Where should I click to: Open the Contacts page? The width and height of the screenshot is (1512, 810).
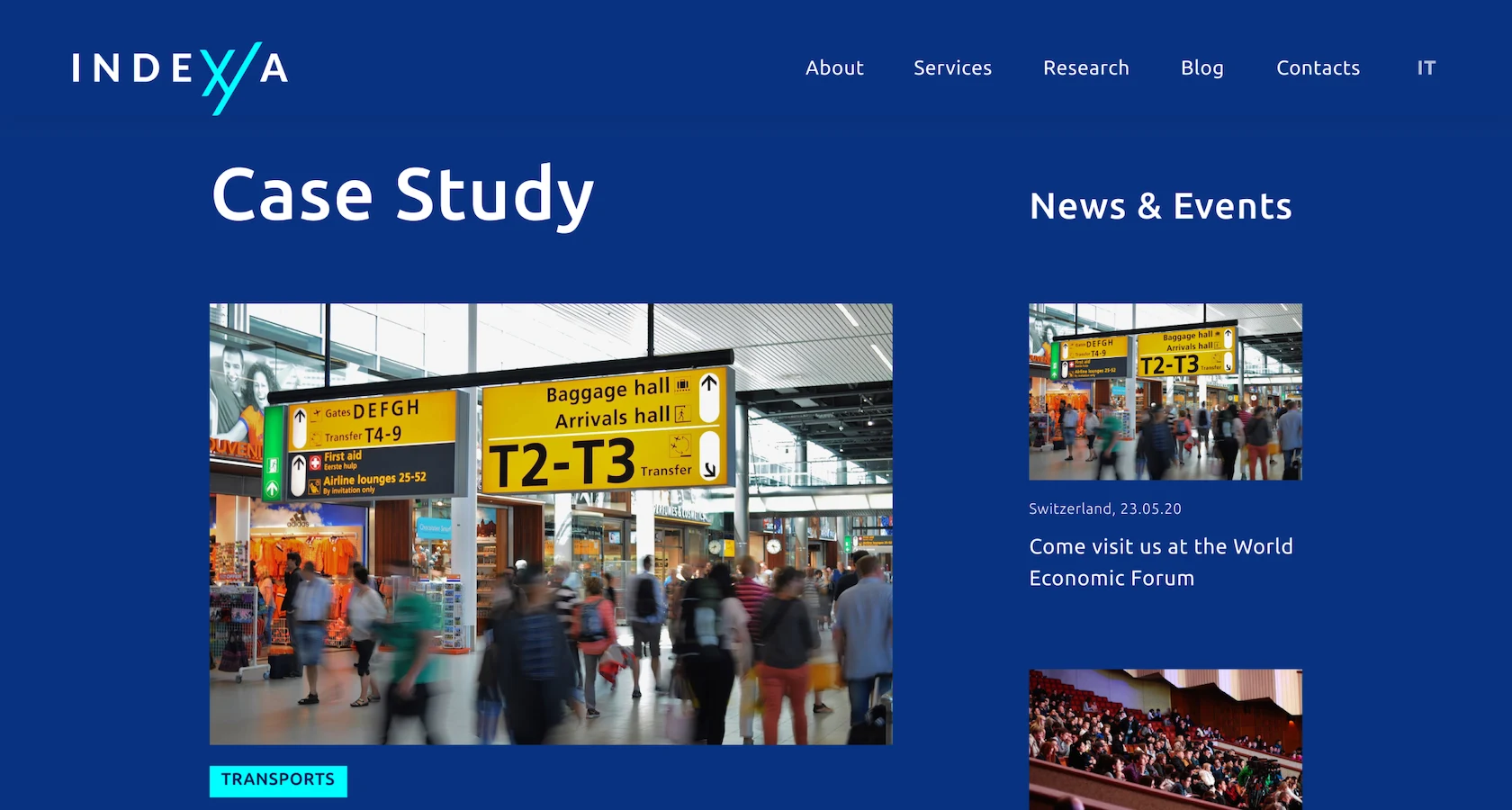1318,67
